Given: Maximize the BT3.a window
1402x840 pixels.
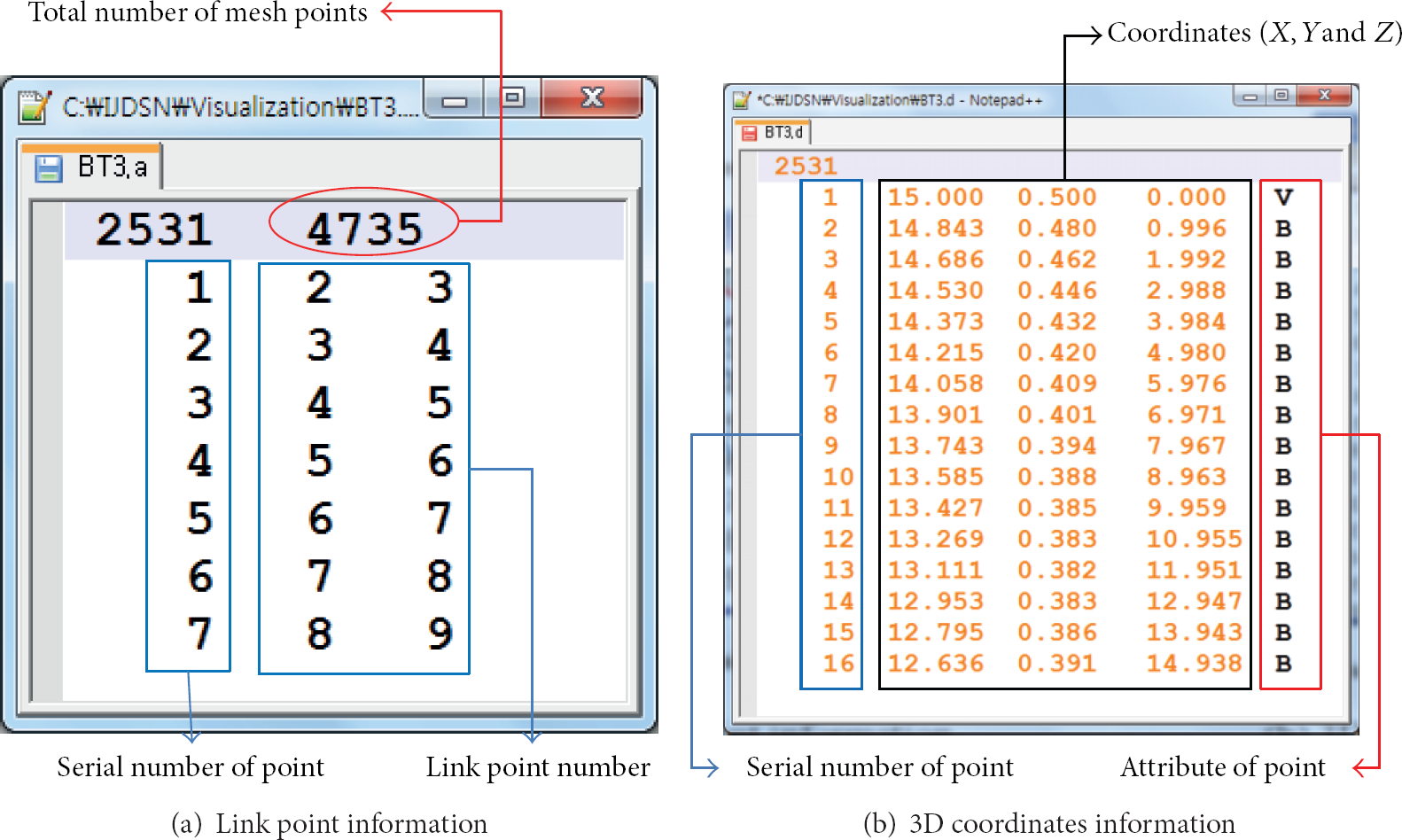Looking at the screenshot, I should (x=512, y=97).
